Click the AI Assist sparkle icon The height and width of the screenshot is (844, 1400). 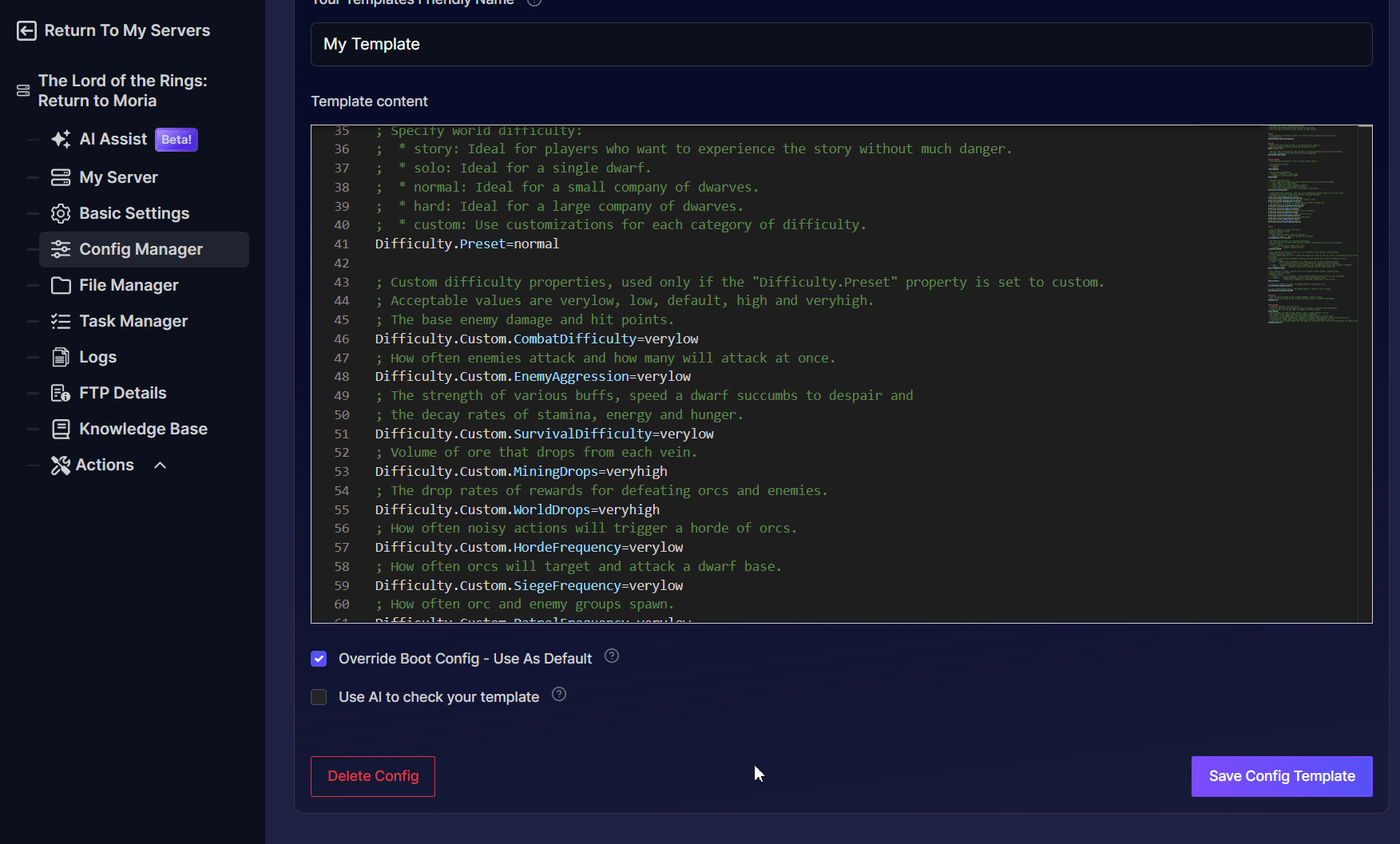coord(61,140)
